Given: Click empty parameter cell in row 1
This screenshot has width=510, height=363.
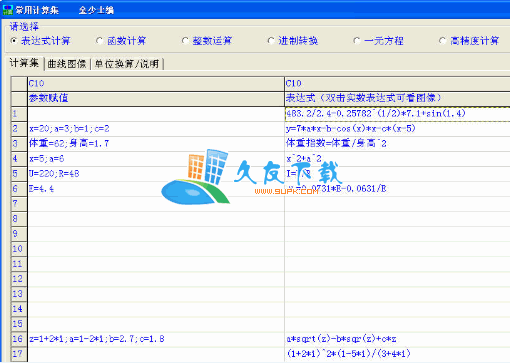Looking at the screenshot, I should [156, 114].
